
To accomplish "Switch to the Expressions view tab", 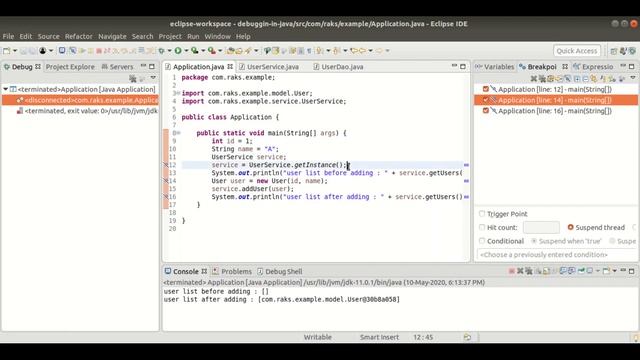I will tap(593, 67).
